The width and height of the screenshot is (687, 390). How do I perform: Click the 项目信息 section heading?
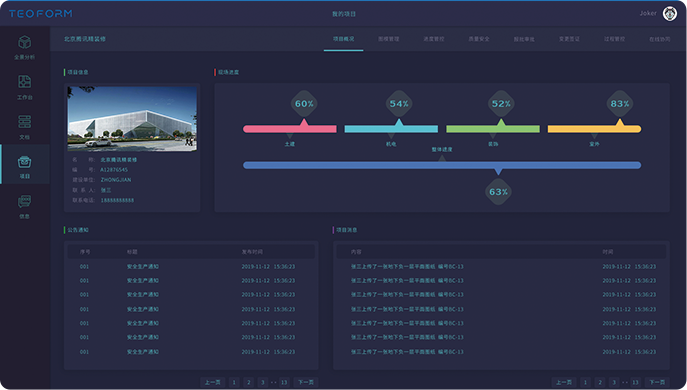tap(78, 72)
